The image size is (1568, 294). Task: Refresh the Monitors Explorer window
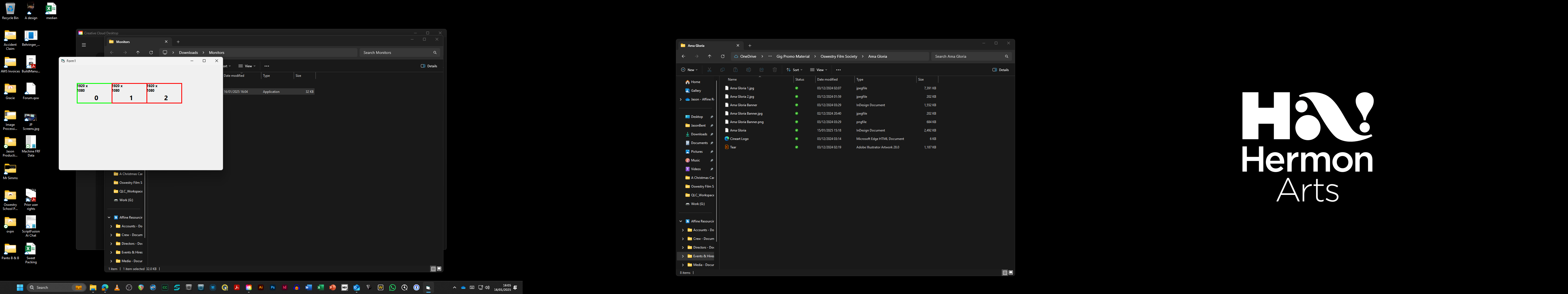coord(151,52)
